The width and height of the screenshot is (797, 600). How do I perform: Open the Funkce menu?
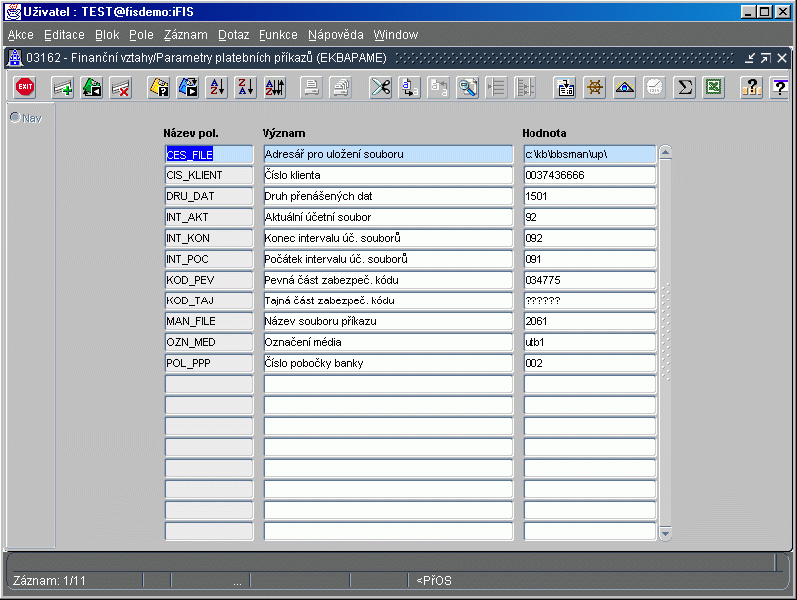click(279, 35)
